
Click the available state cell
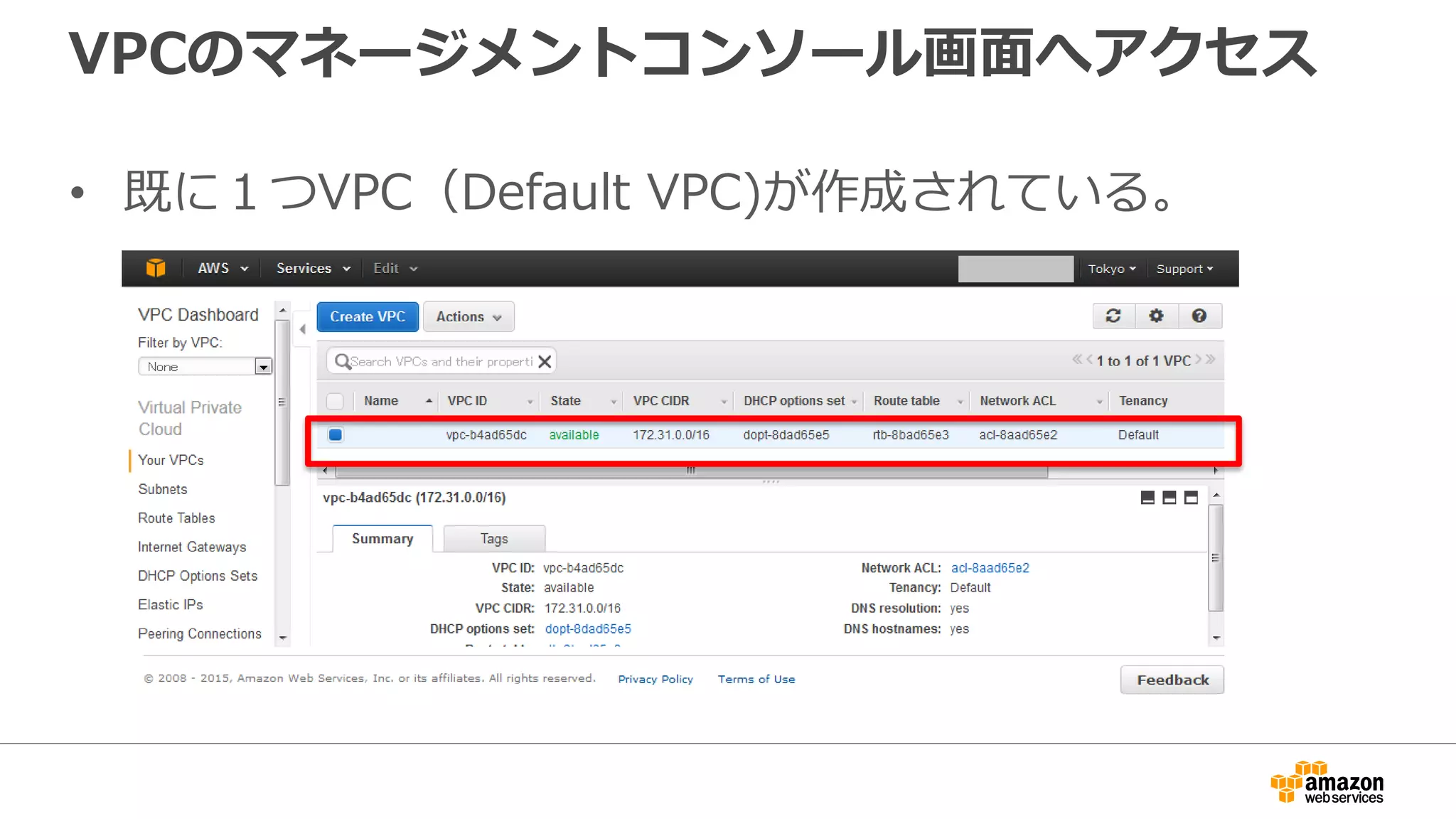pyautogui.click(x=574, y=435)
